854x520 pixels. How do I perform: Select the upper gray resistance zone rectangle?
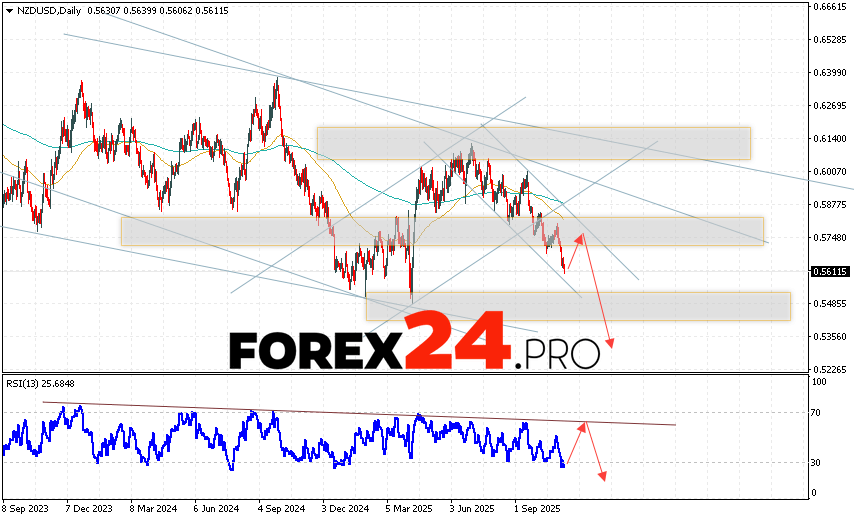click(x=533, y=143)
